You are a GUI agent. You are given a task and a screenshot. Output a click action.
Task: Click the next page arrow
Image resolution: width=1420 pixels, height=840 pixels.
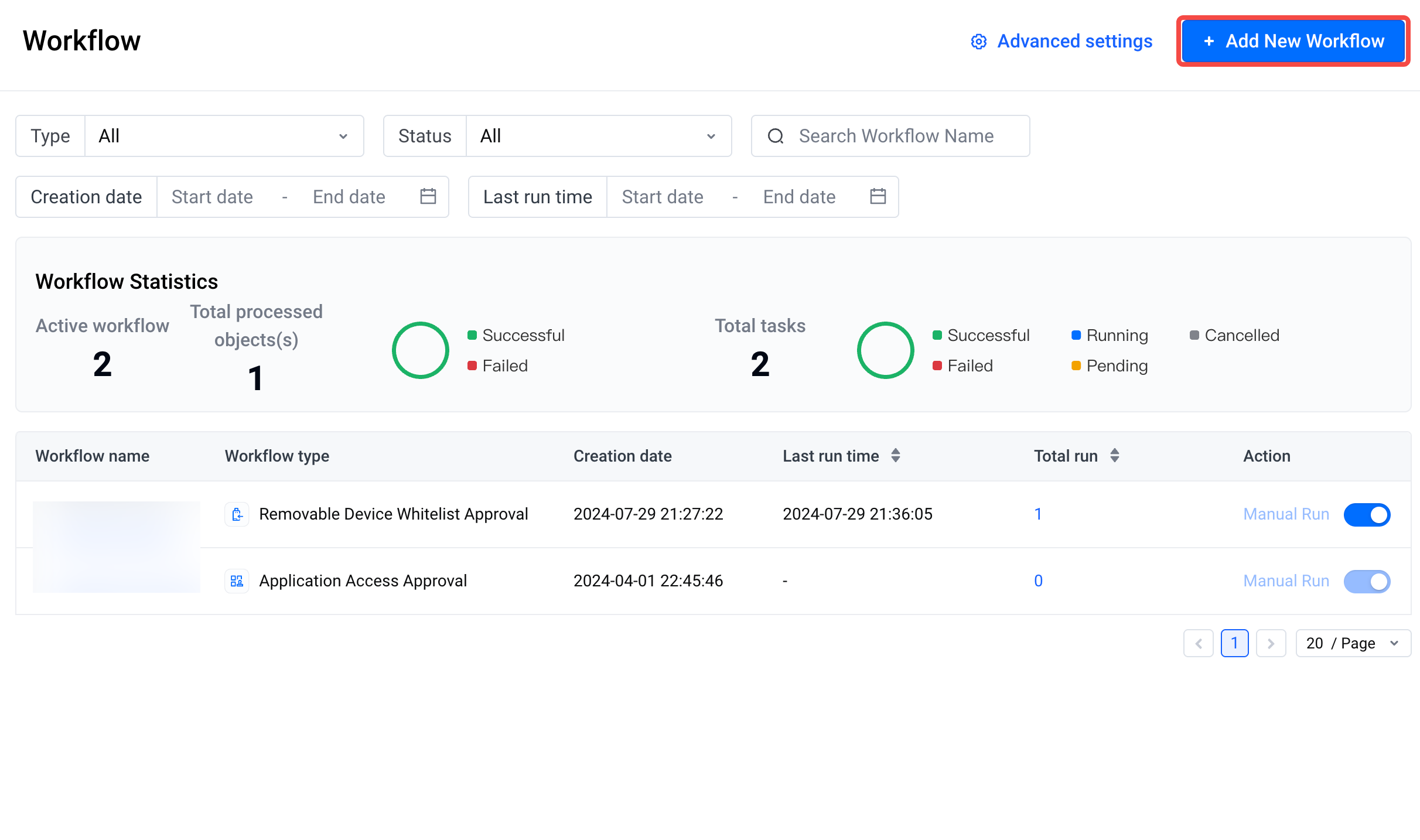[1271, 643]
